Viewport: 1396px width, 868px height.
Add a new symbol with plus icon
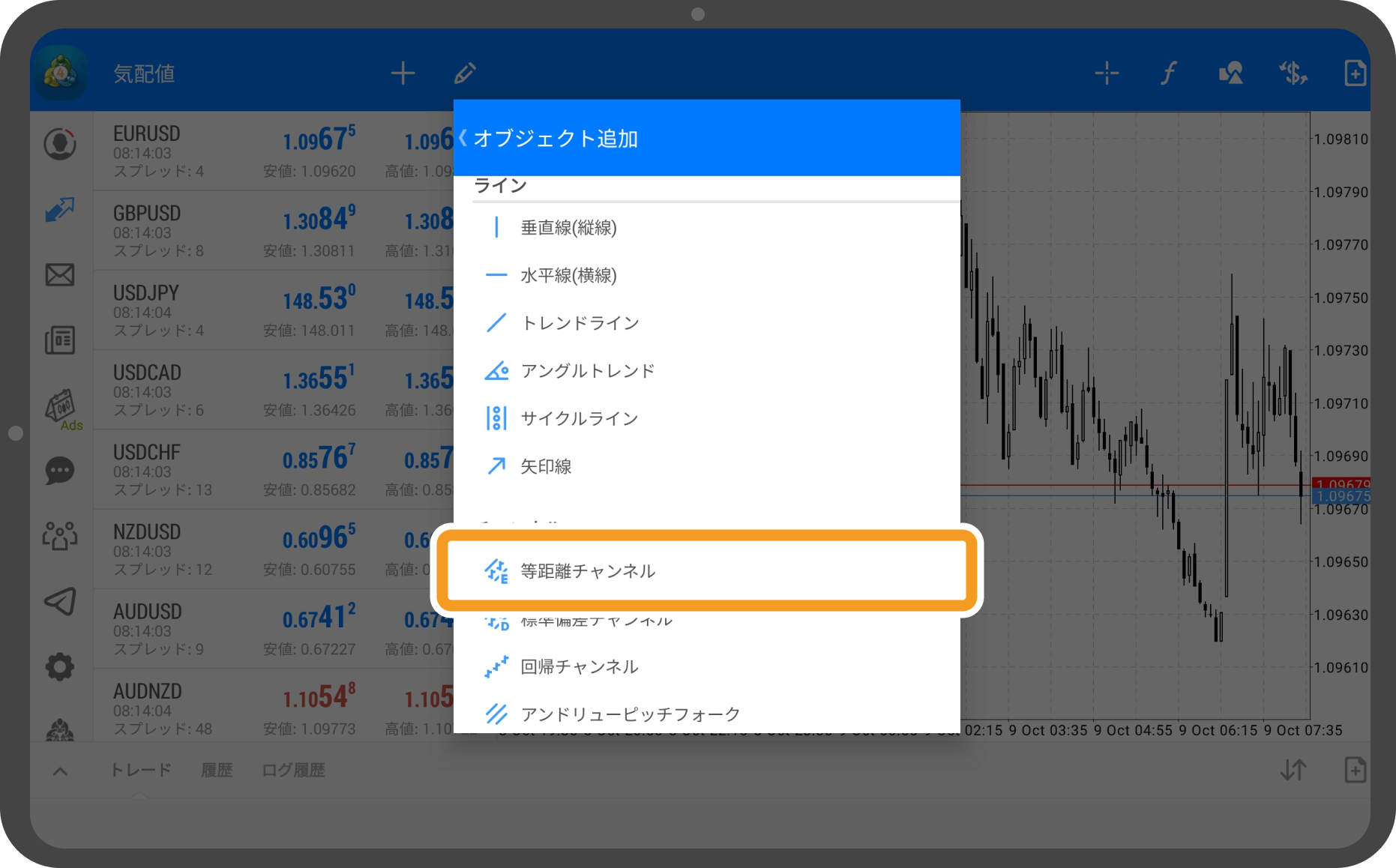pos(403,73)
